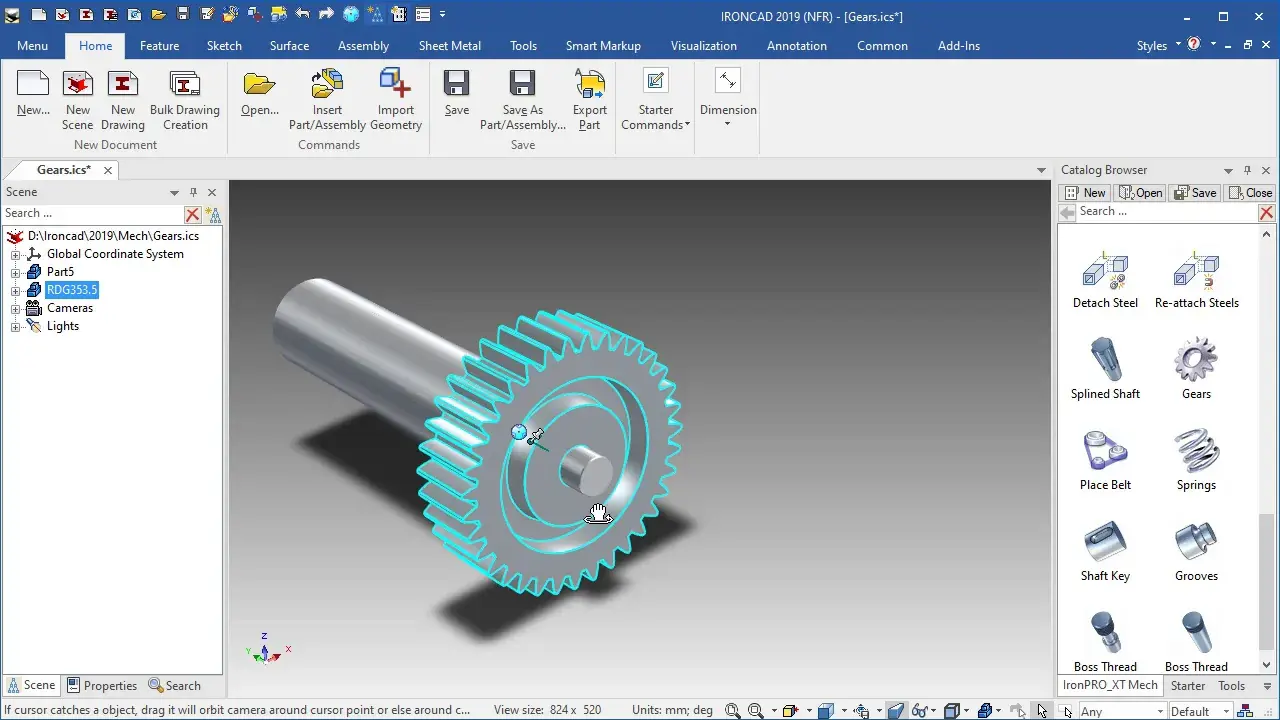This screenshot has width=1280, height=720.
Task: Click the Open button in Catalog Browser
Action: click(x=1141, y=193)
